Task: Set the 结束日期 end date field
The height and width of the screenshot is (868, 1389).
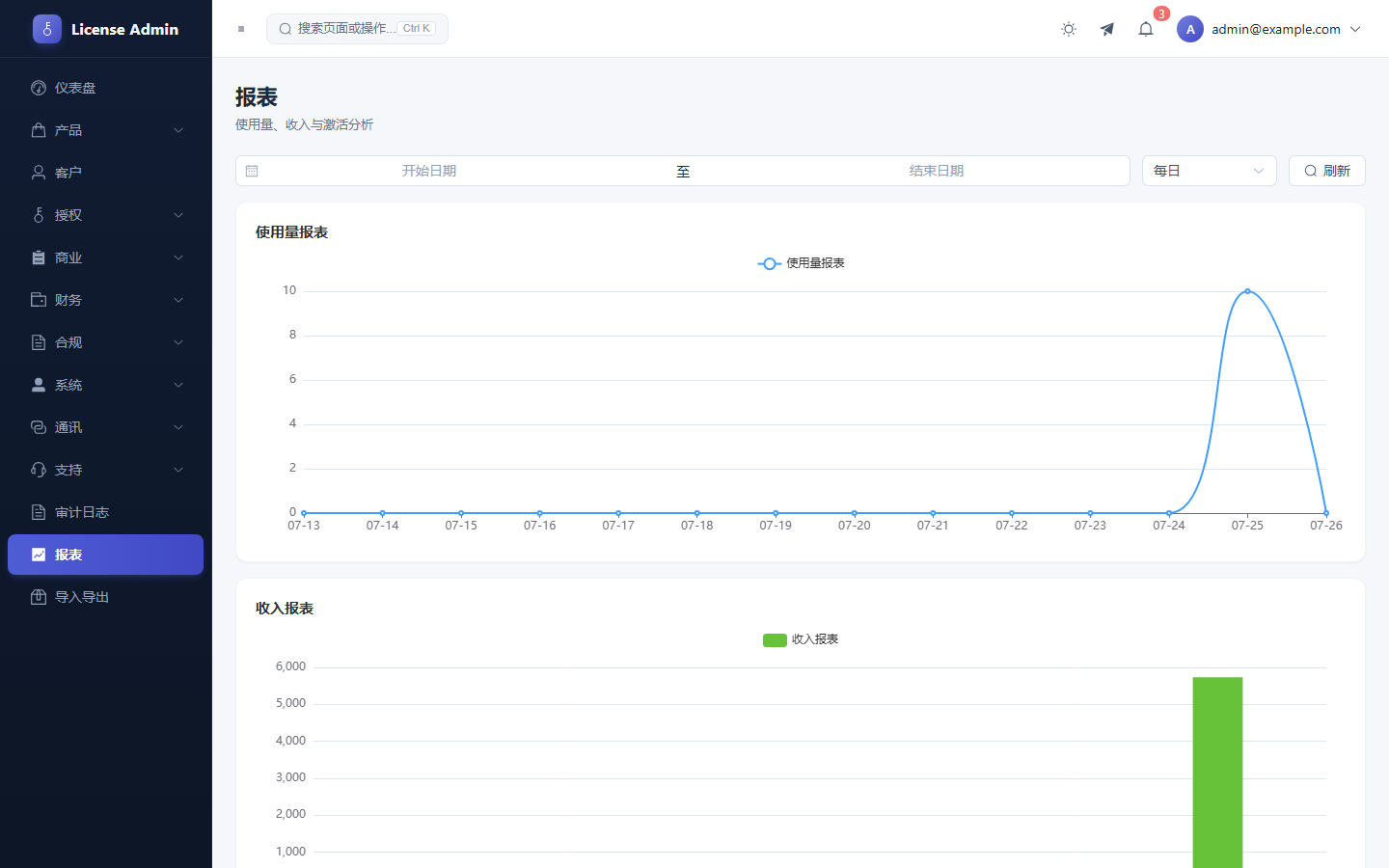Action: tap(937, 171)
